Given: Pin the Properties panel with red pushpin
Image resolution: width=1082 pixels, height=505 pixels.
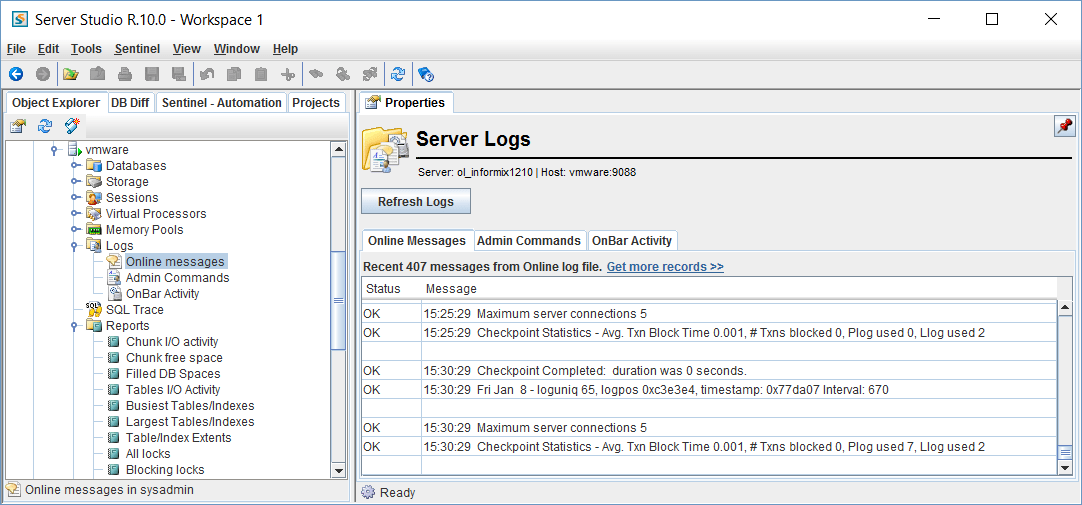Looking at the screenshot, I should tap(1064, 126).
